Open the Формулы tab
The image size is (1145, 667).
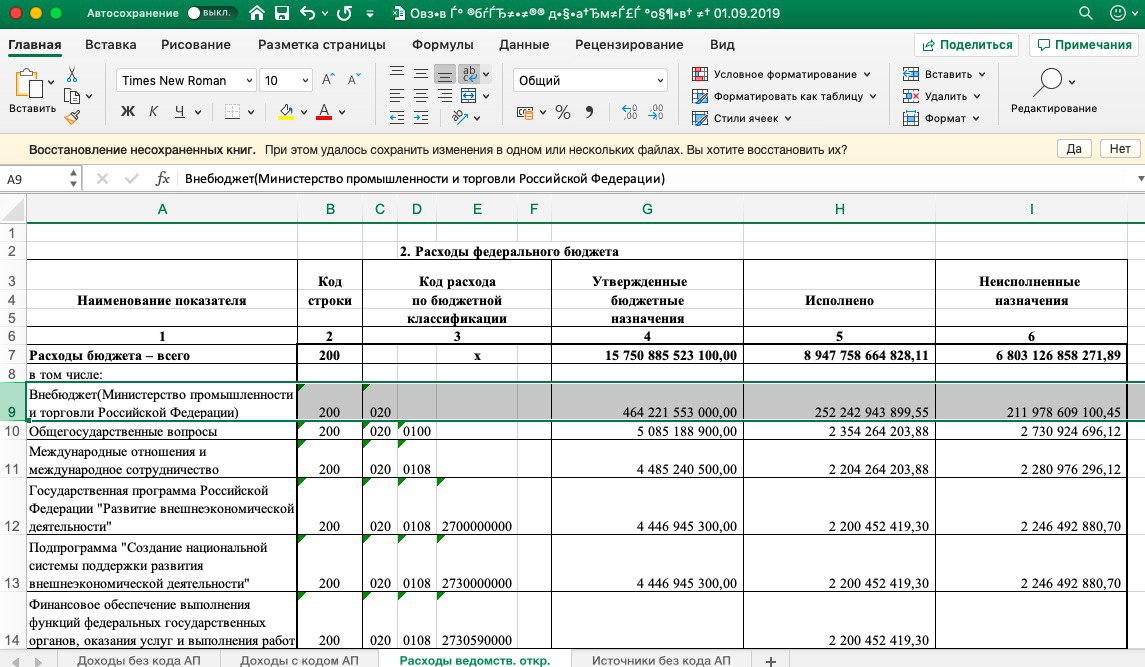[x=443, y=45]
